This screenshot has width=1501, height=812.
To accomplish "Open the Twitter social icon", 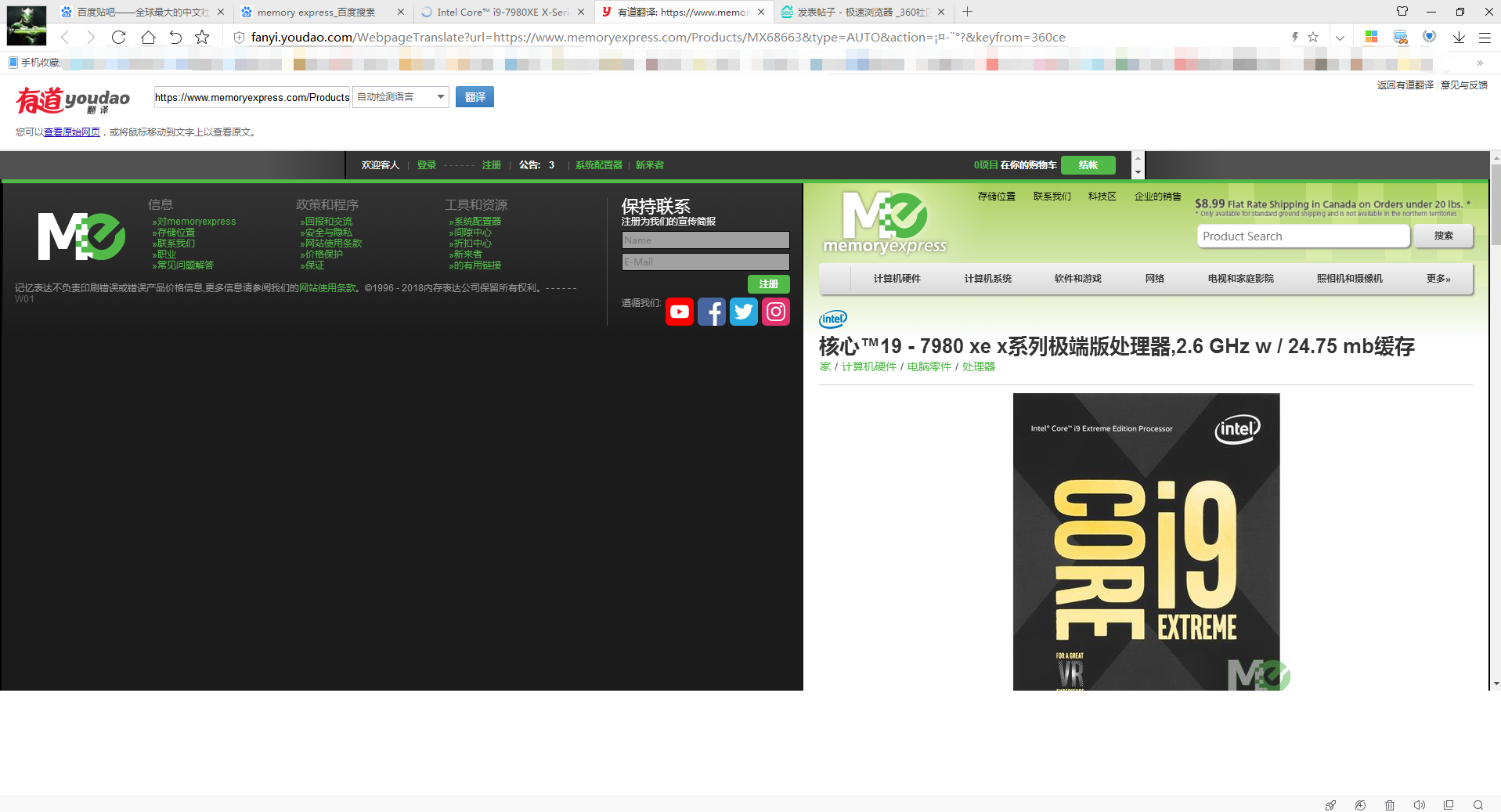I will (x=744, y=312).
